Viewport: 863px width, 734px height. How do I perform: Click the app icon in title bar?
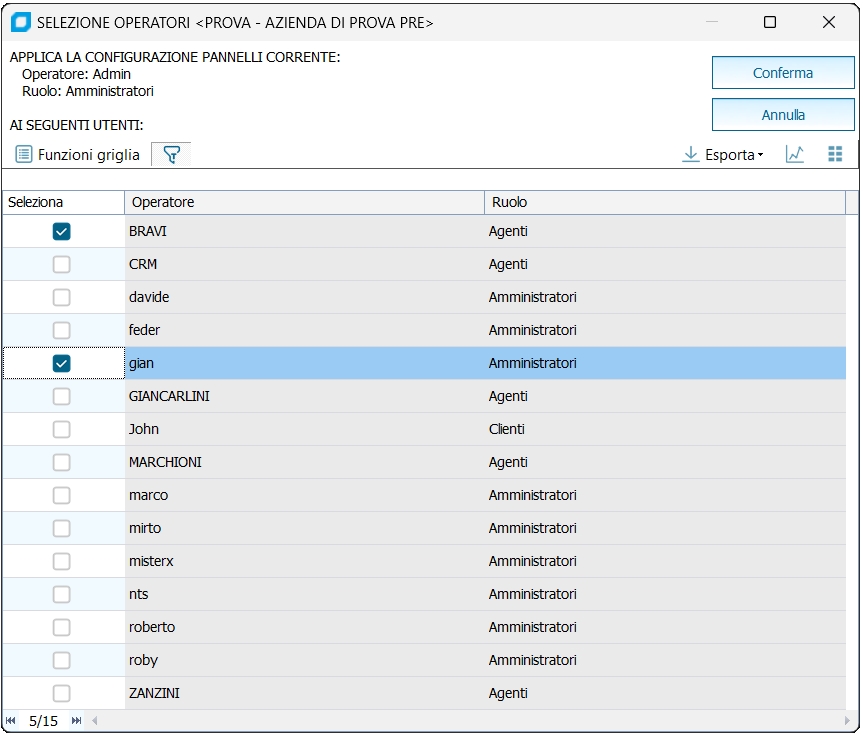tap(20, 22)
